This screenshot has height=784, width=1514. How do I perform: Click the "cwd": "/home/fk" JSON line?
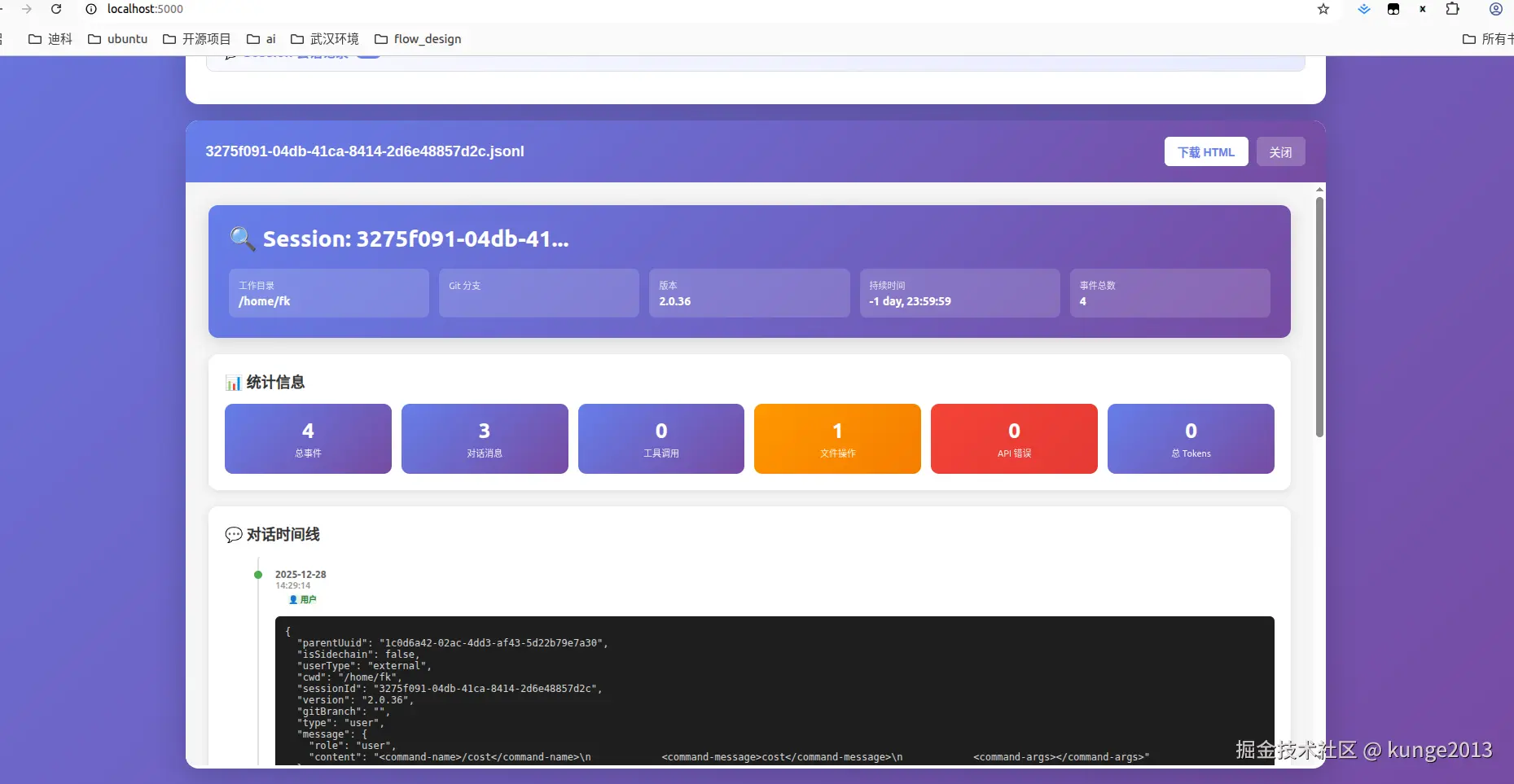click(349, 677)
